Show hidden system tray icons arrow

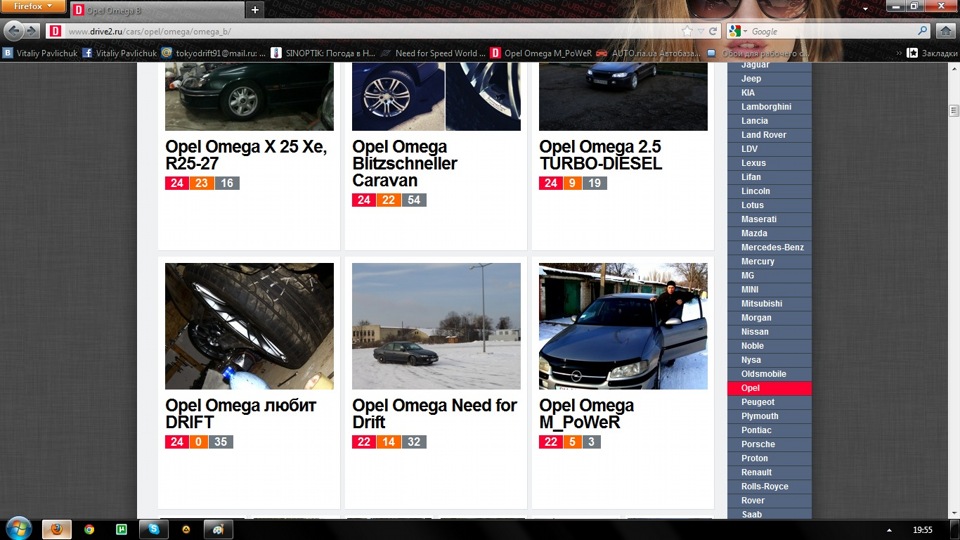tap(889, 530)
